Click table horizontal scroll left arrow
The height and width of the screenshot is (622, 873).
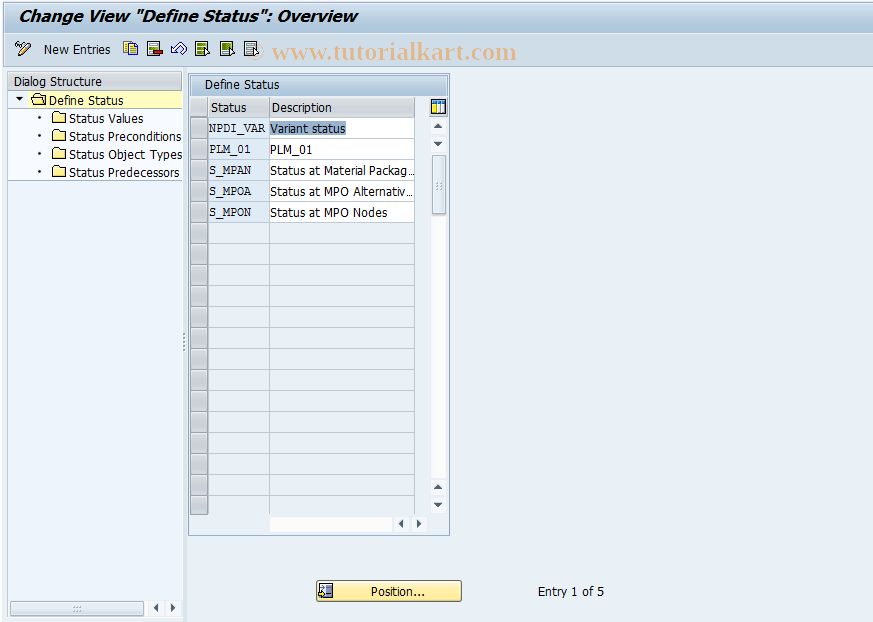(x=401, y=524)
